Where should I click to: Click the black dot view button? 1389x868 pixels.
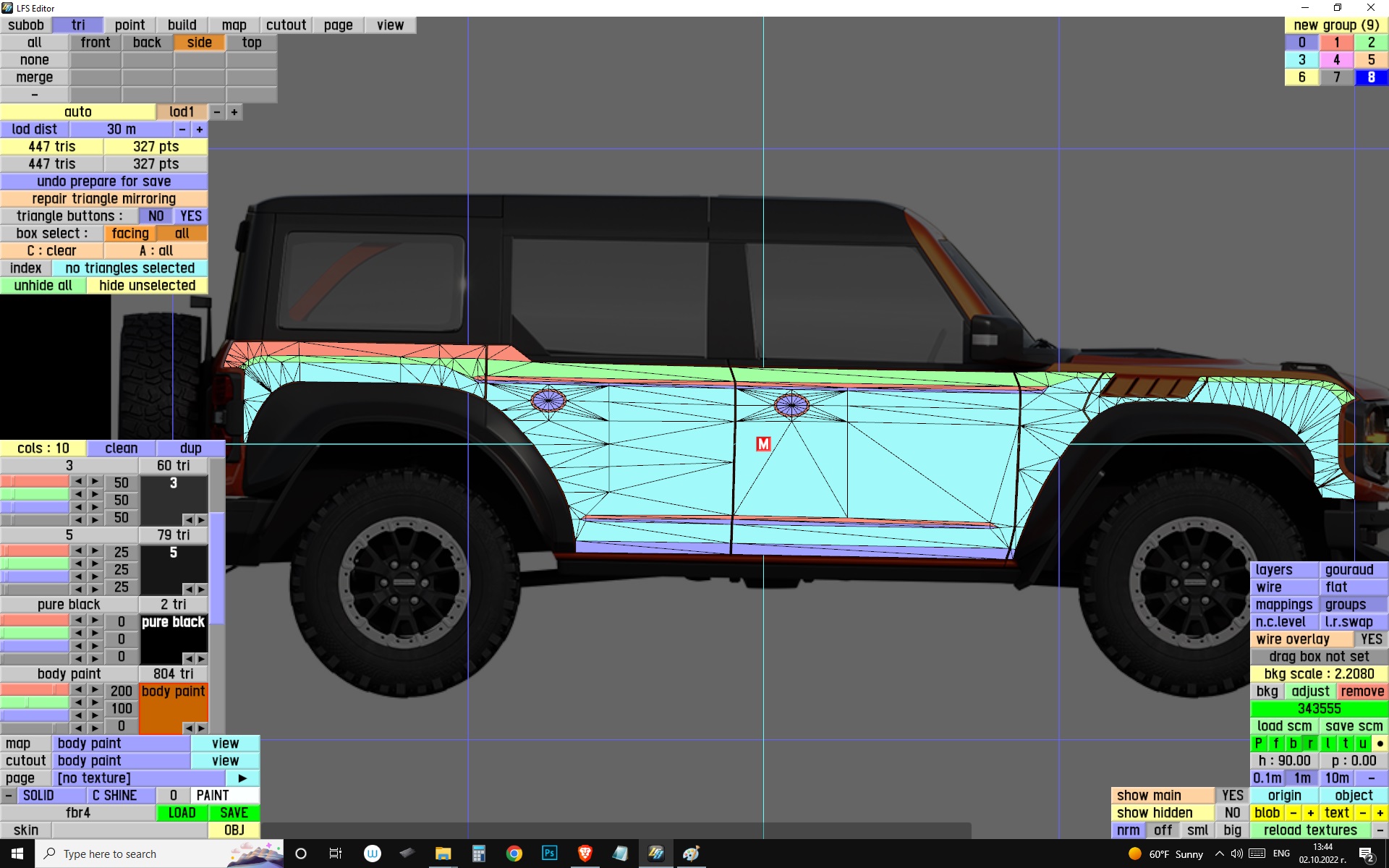pos(1380,744)
